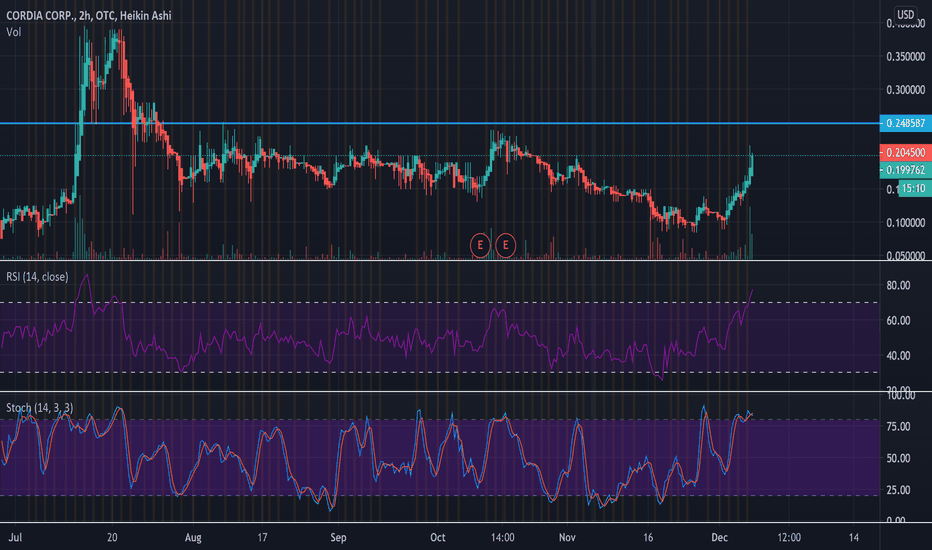Click the Jul date on time axis
The height and width of the screenshot is (550, 932).
[15, 538]
